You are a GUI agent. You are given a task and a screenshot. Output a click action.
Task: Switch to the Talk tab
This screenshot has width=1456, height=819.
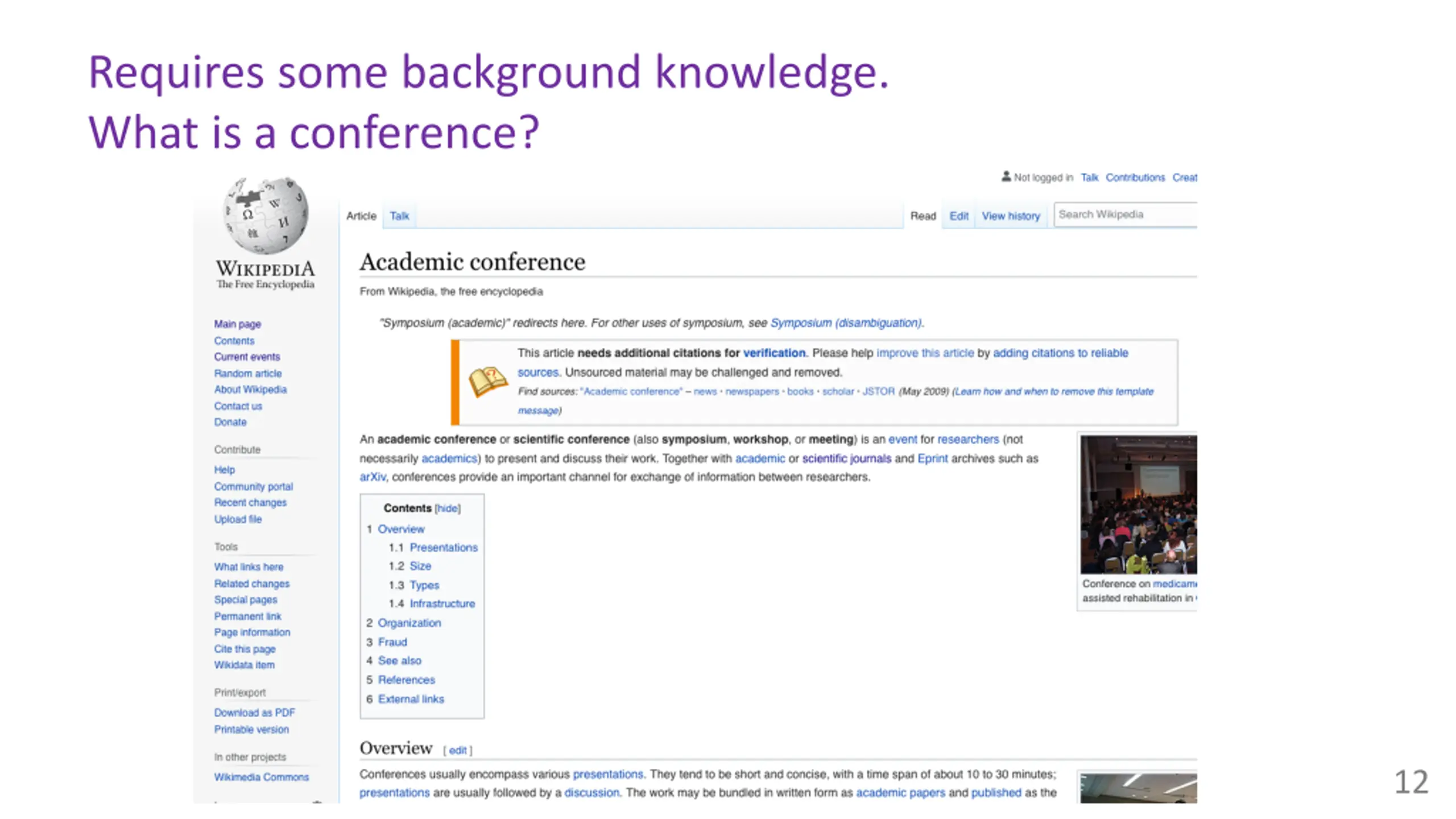(399, 216)
